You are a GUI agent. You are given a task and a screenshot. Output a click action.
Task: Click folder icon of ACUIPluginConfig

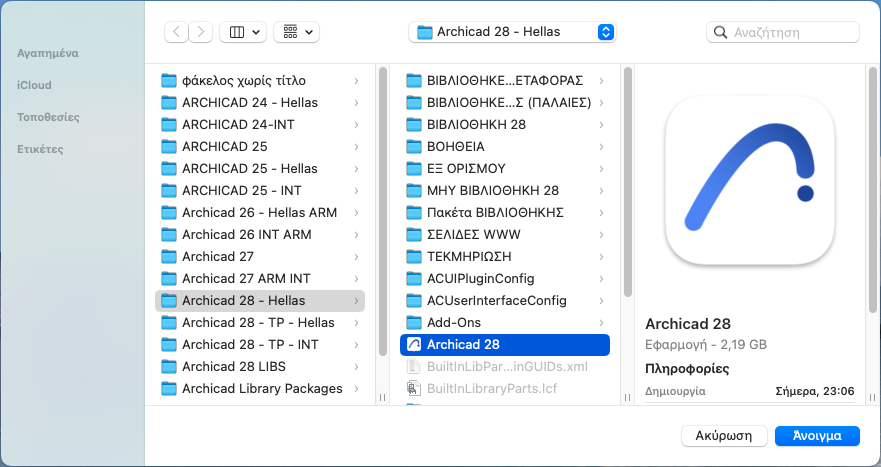point(414,278)
